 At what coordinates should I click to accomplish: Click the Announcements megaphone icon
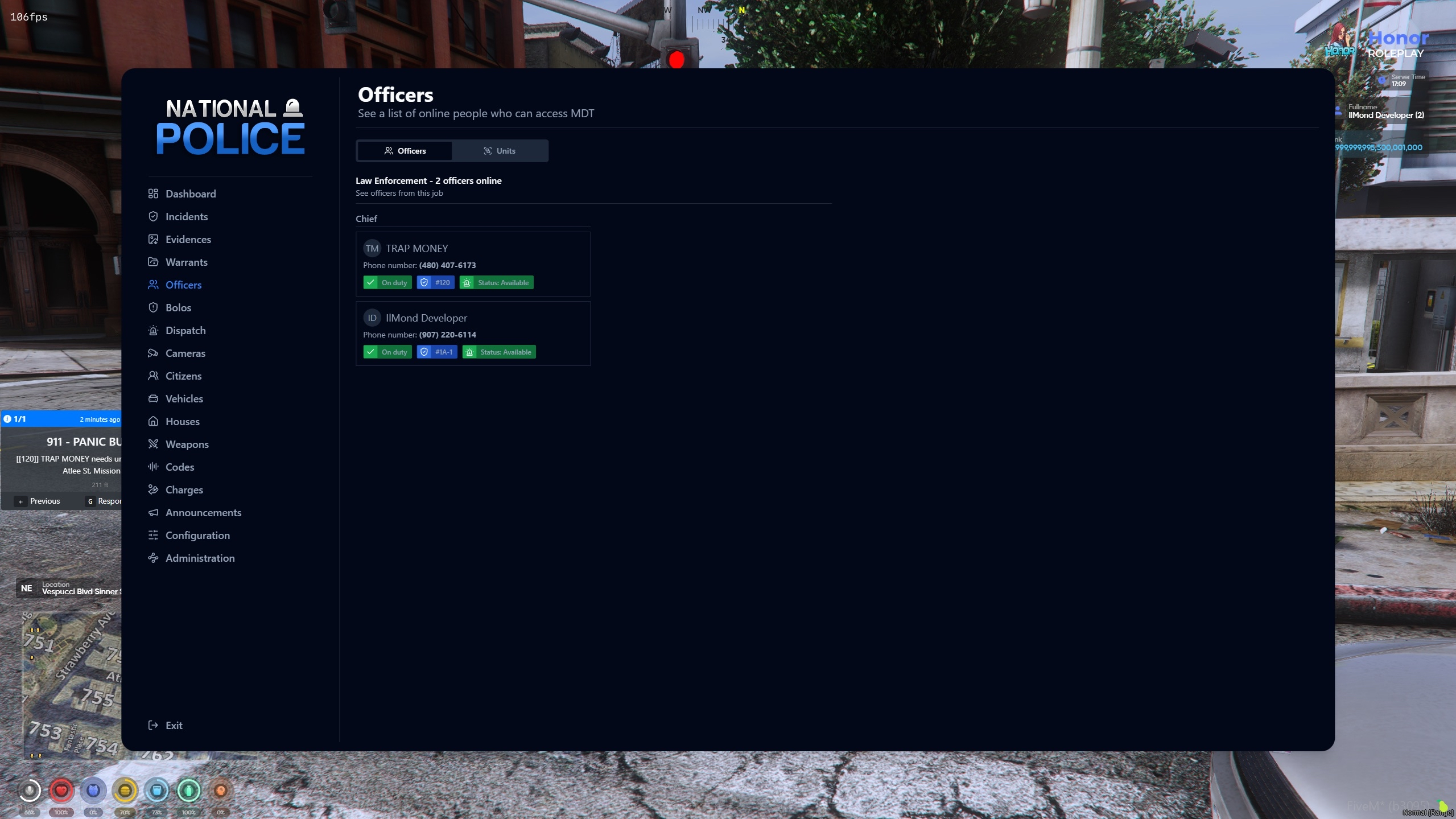(x=153, y=512)
